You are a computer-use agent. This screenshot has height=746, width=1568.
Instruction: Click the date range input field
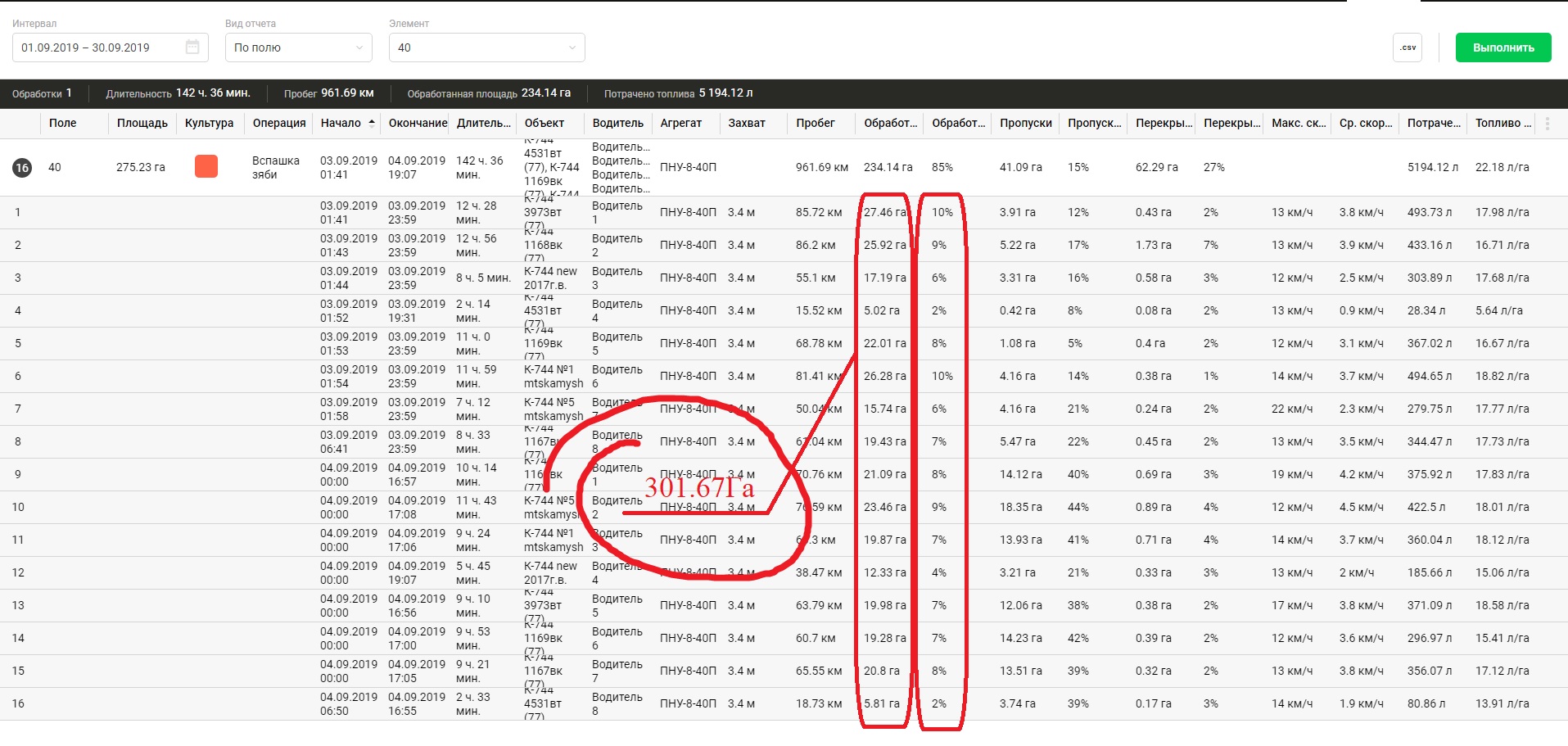coord(98,47)
